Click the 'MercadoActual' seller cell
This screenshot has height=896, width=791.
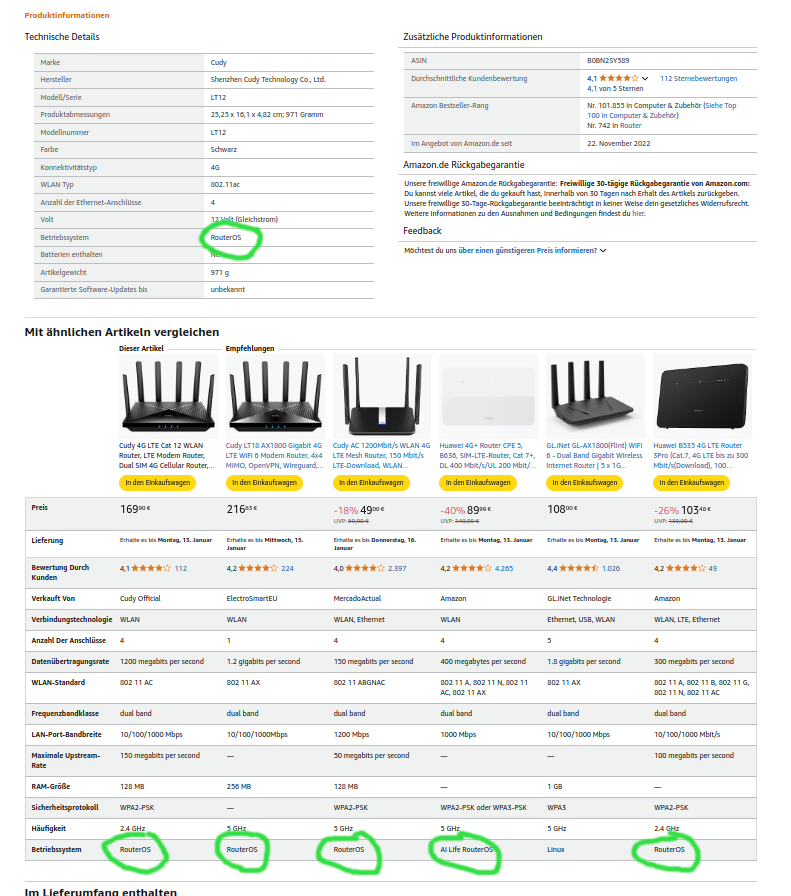pyautogui.click(x=357, y=599)
